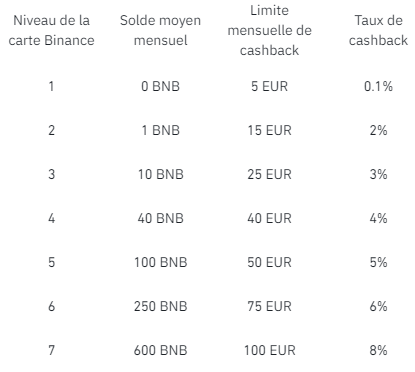This screenshot has height=372, width=415.
Task: Click the 'Solde moyen mensuel' column header
Action: [160, 30]
